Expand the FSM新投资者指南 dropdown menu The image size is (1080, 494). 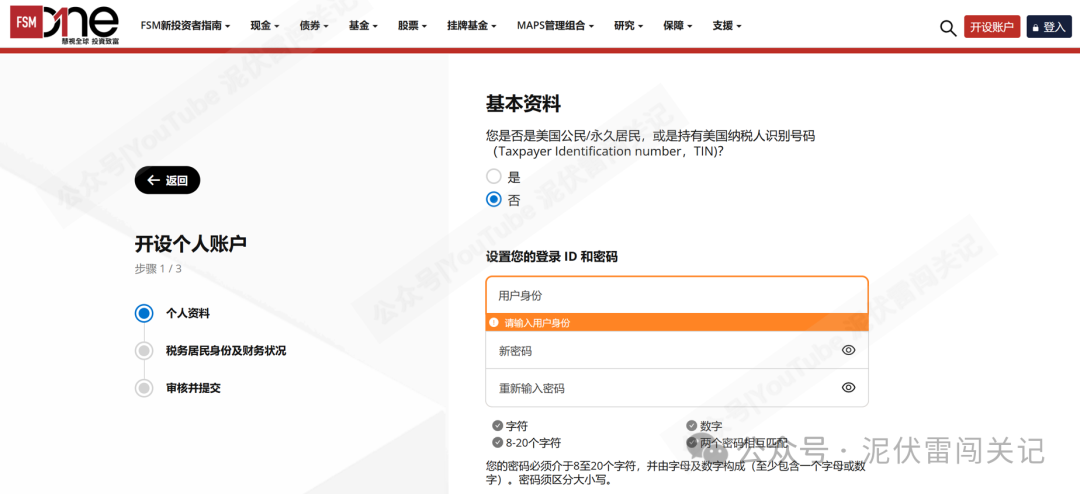point(185,26)
